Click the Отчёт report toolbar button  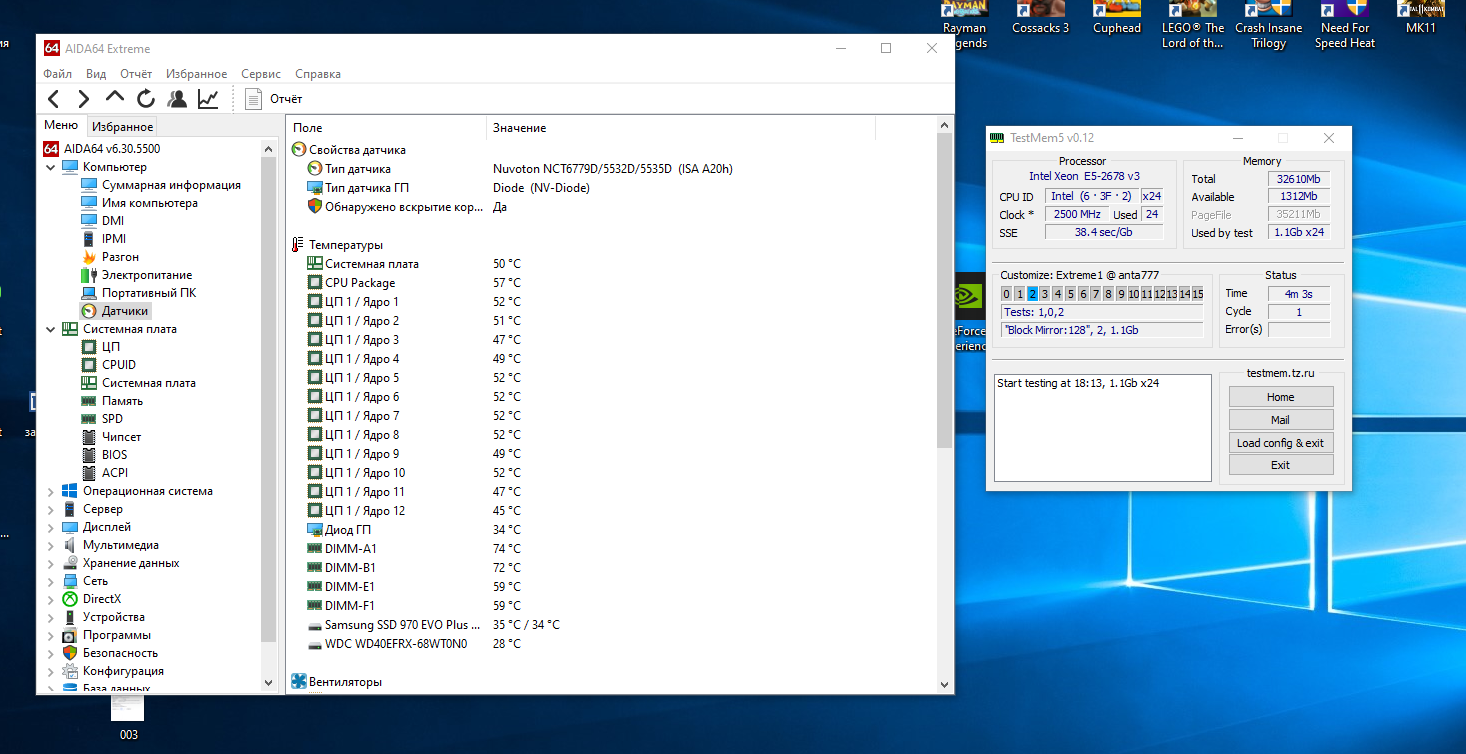pyautogui.click(x=274, y=99)
